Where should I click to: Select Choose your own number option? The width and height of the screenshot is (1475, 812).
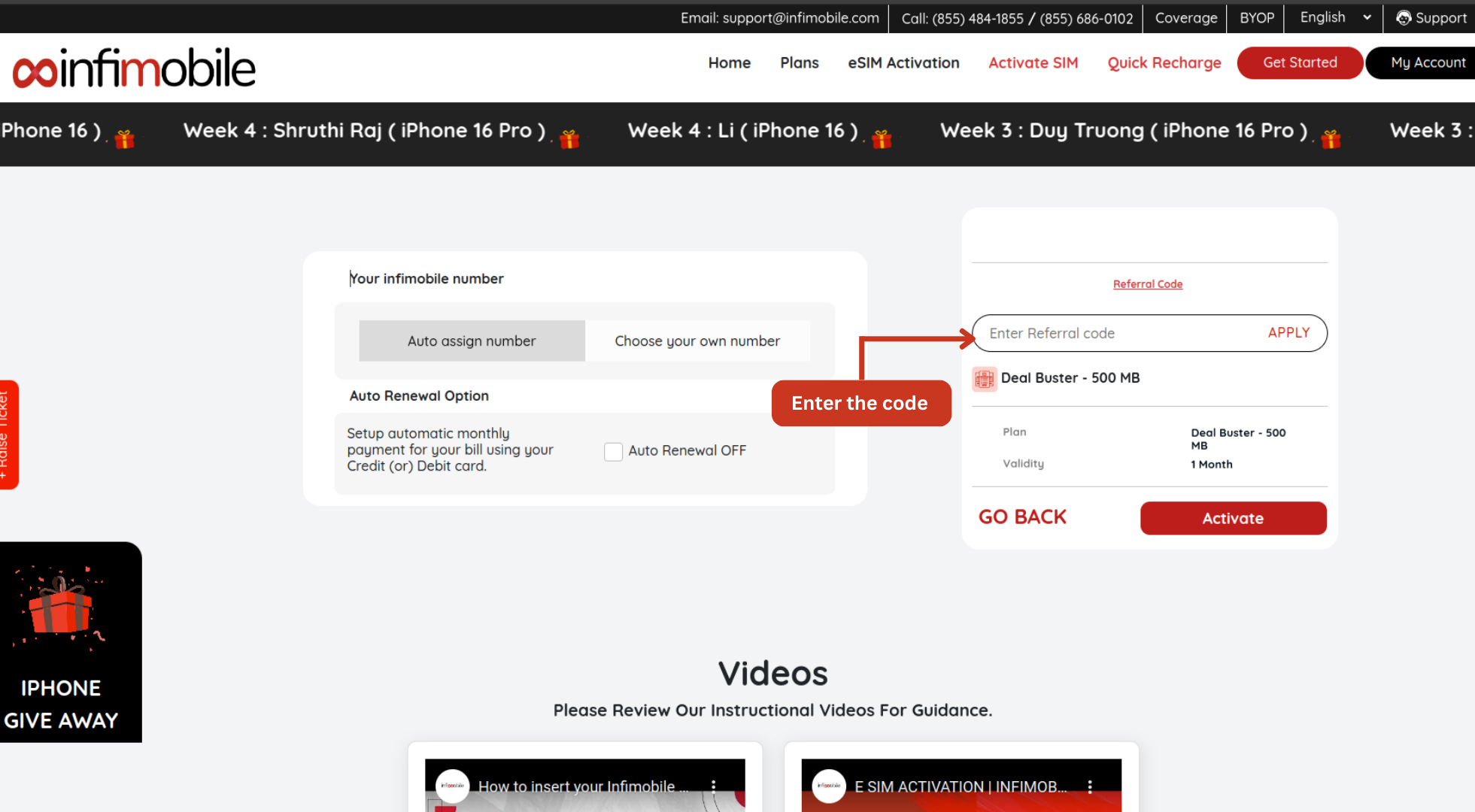coord(697,341)
